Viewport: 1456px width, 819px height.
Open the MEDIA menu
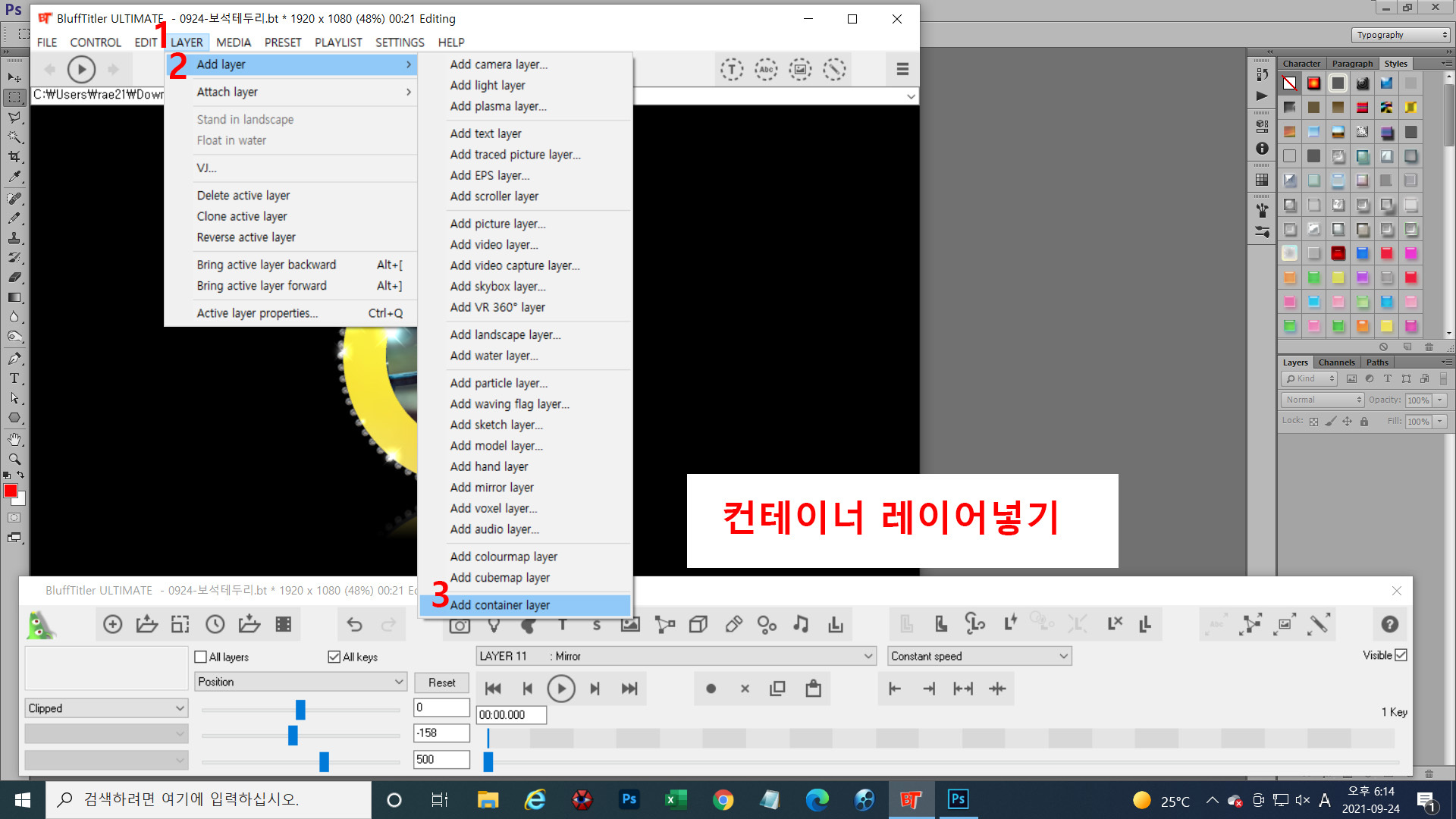click(233, 42)
